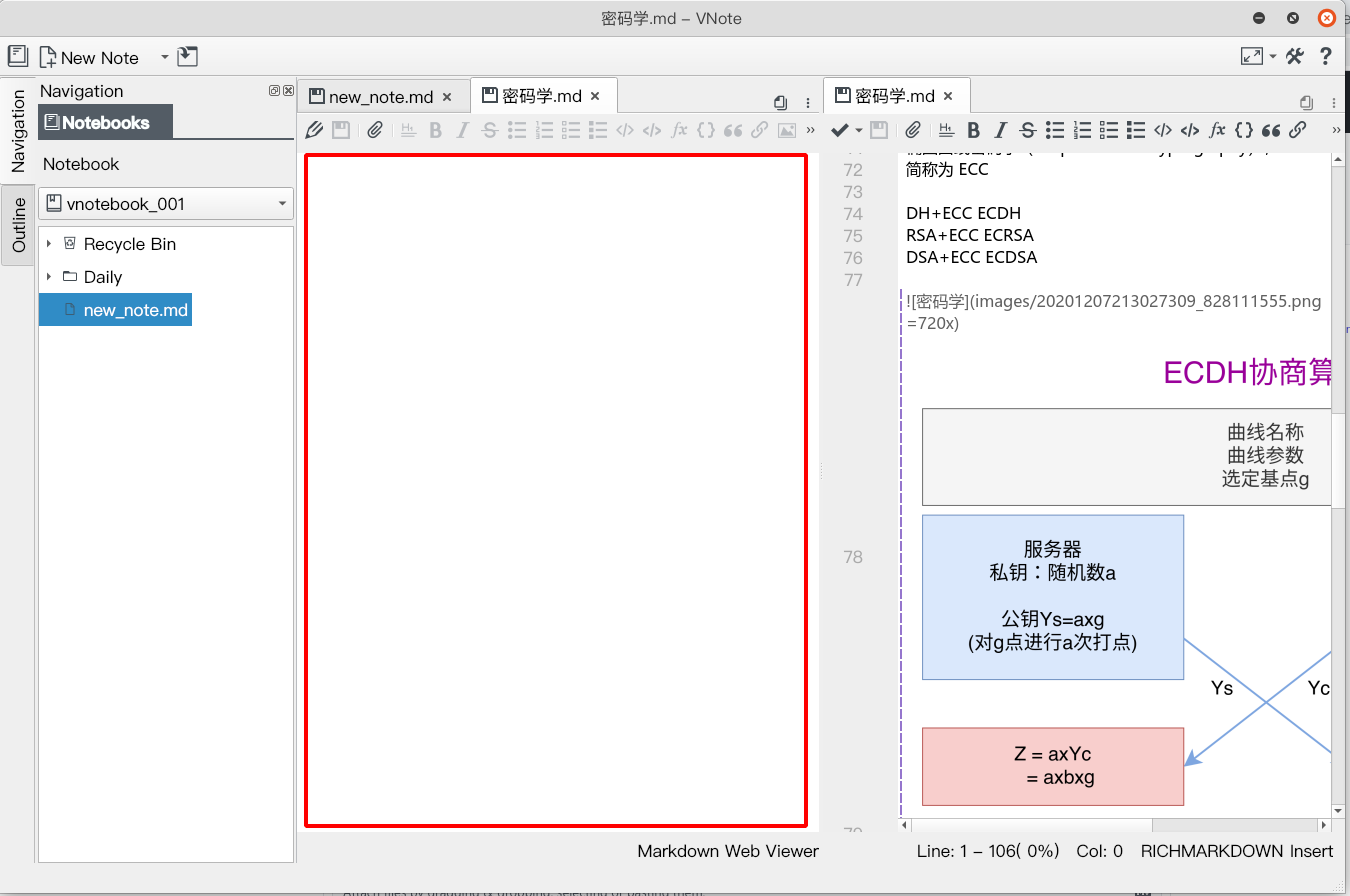Create a note with New Note button
Screen dimensions: 1350x896
click(89, 57)
